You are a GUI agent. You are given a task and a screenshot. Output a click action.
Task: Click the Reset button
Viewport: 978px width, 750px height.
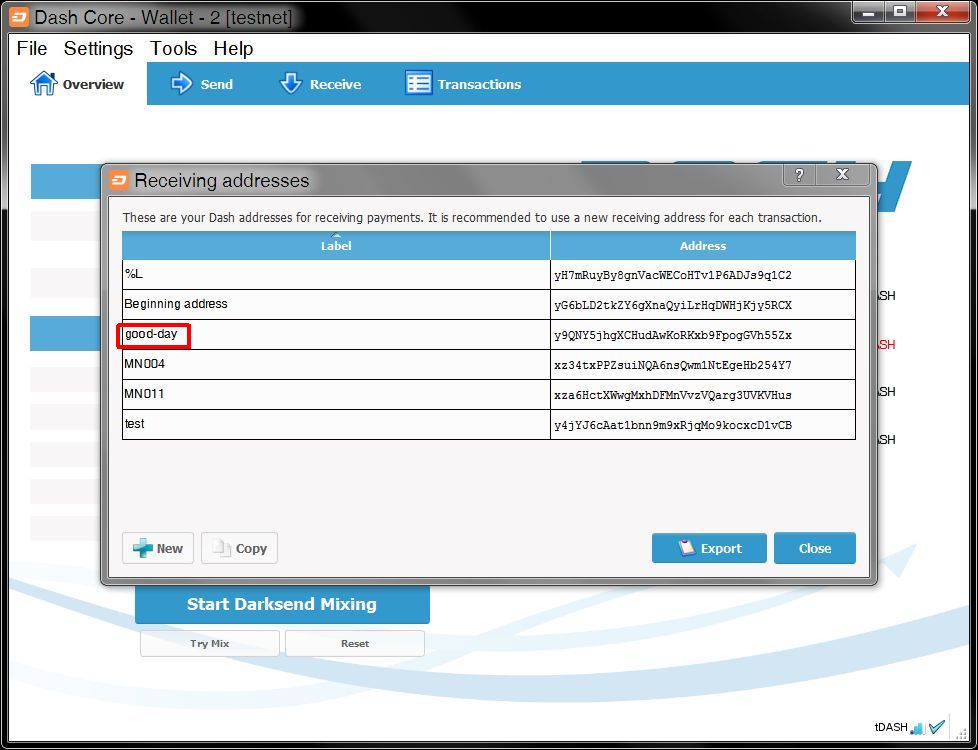[355, 643]
